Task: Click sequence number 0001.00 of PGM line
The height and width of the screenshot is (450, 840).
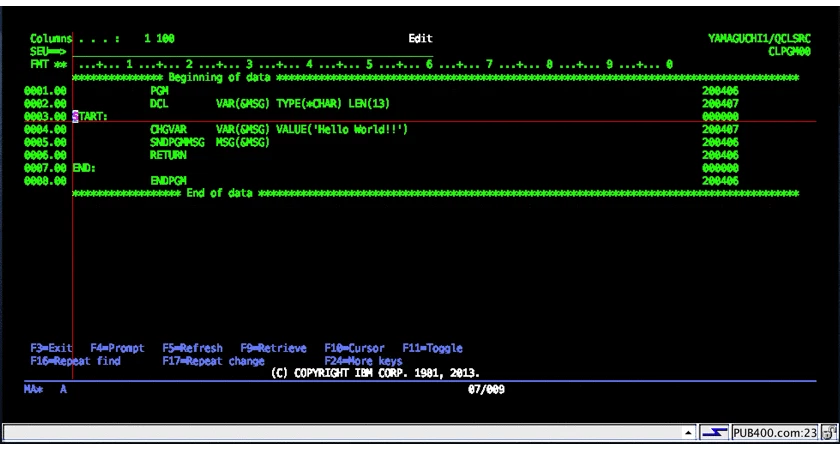Action: click(x=45, y=91)
